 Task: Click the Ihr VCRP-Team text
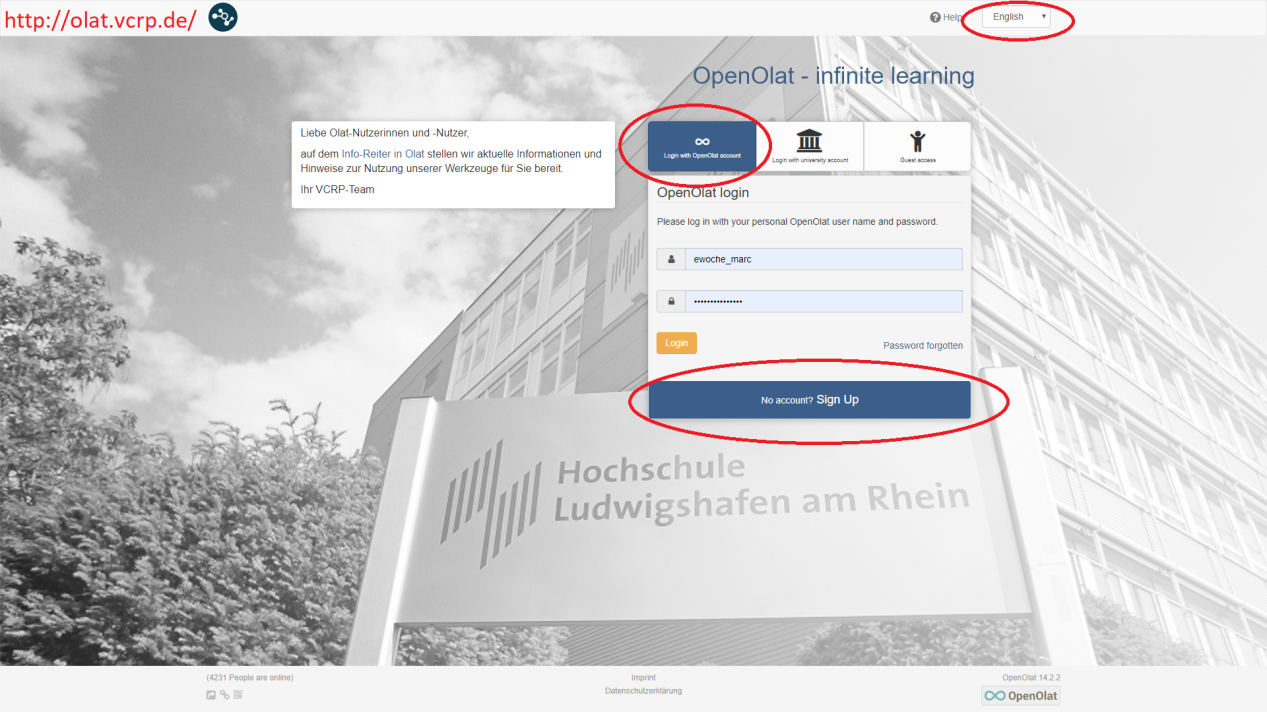coord(338,189)
